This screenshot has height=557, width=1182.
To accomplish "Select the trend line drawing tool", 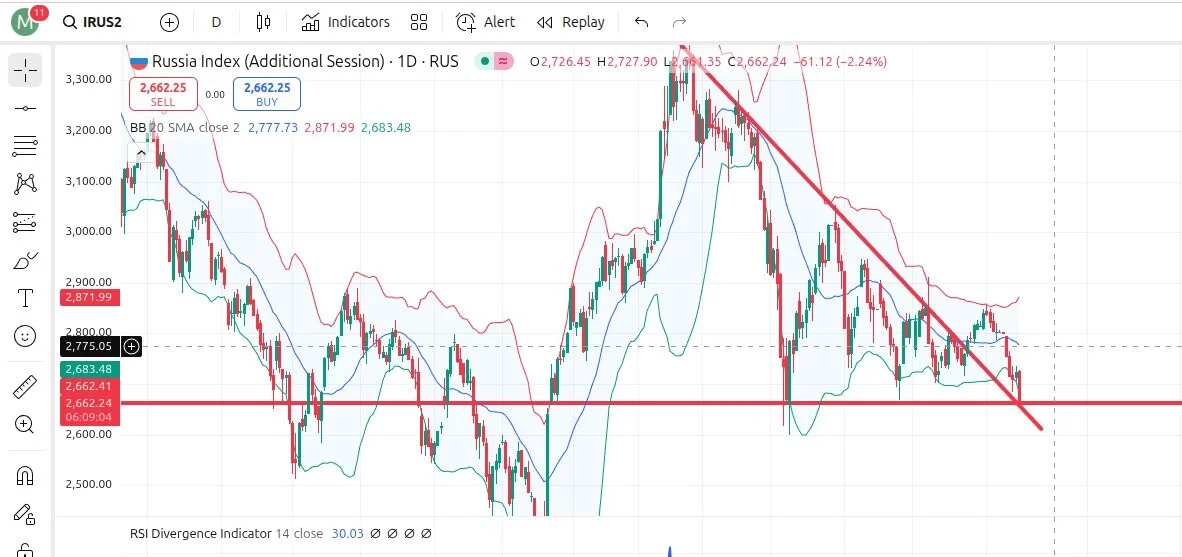I will (26, 109).
